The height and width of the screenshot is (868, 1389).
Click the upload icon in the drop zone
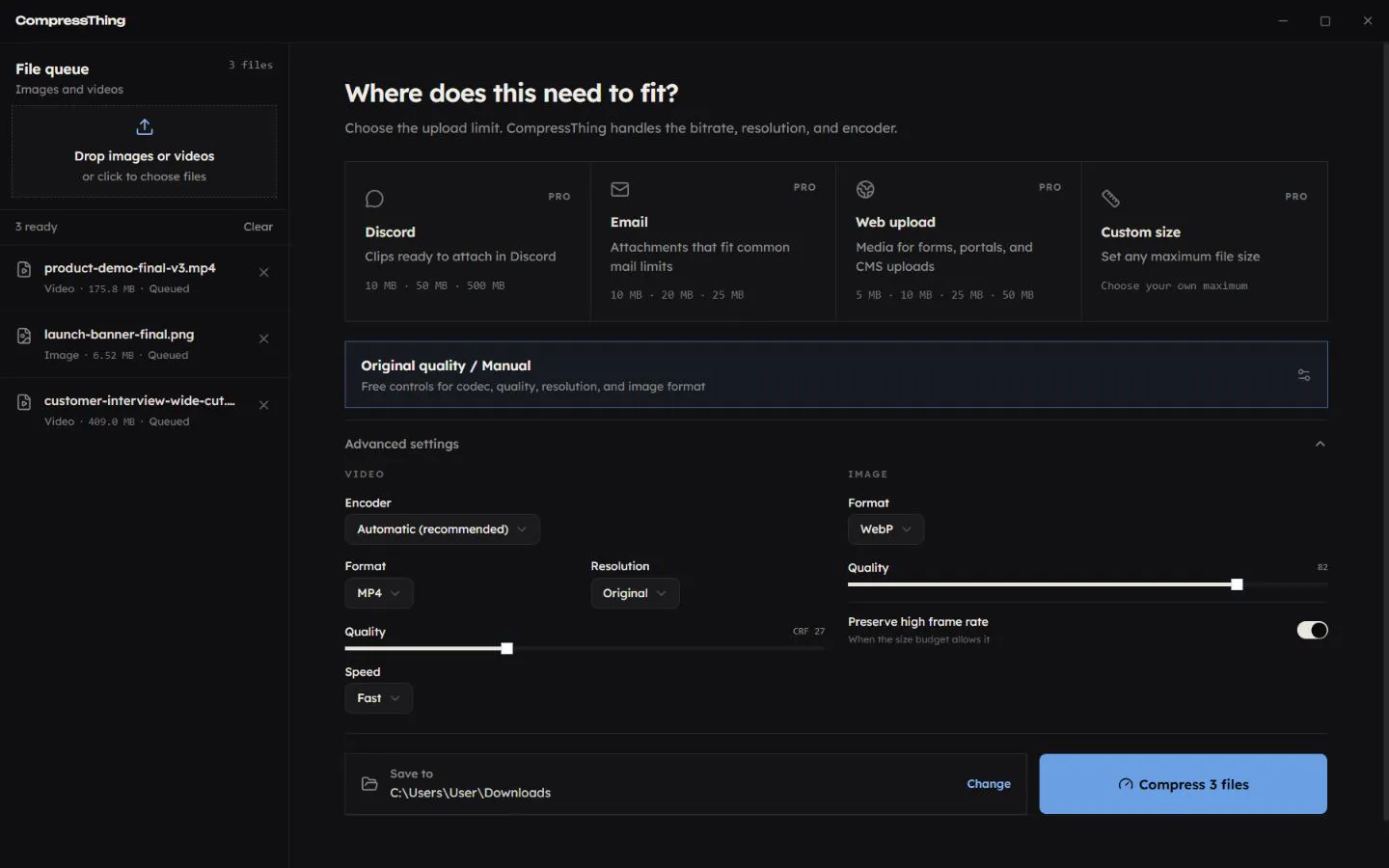[145, 127]
